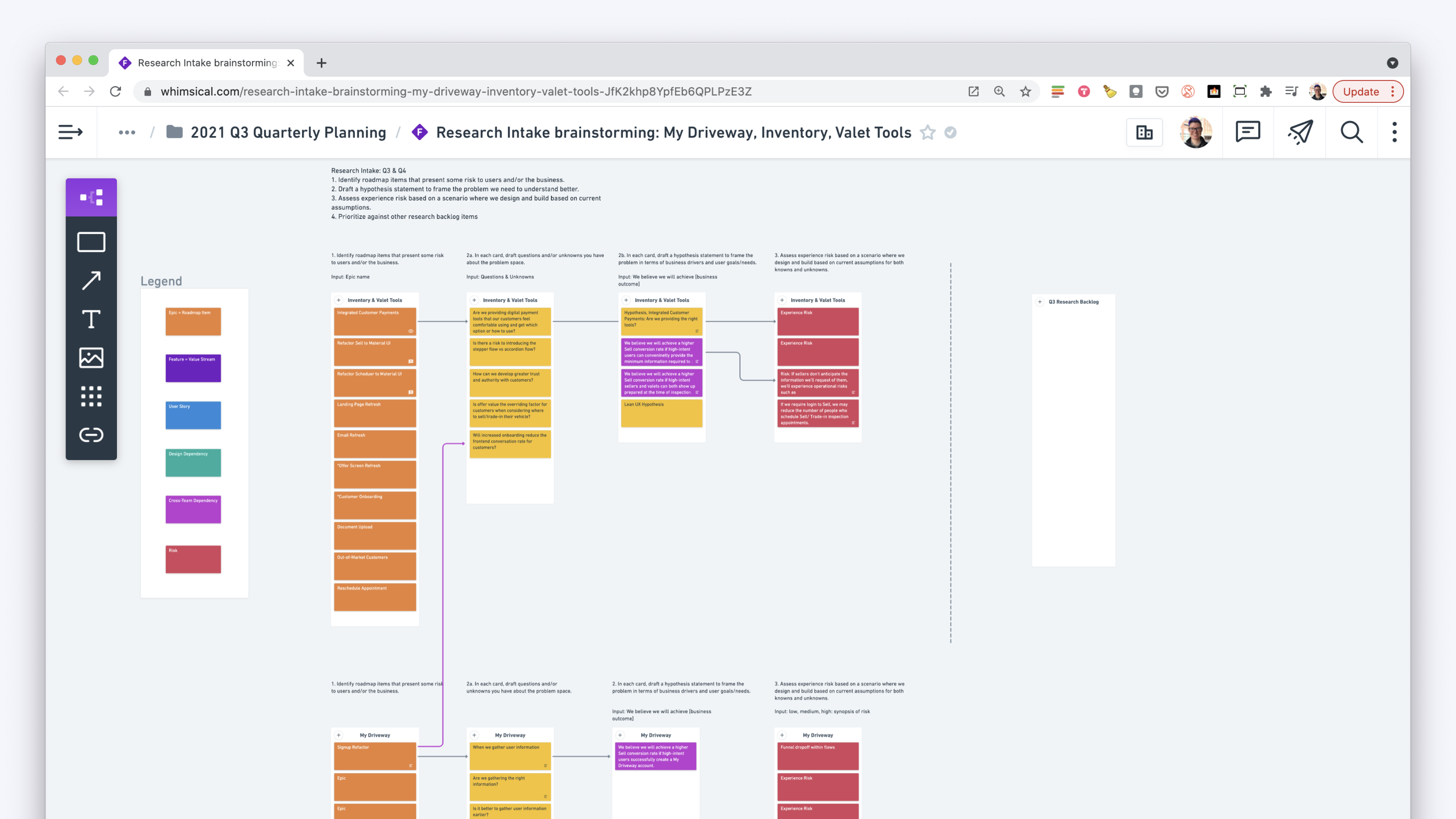
Task: Click the browser address bar URL
Action: (455, 91)
